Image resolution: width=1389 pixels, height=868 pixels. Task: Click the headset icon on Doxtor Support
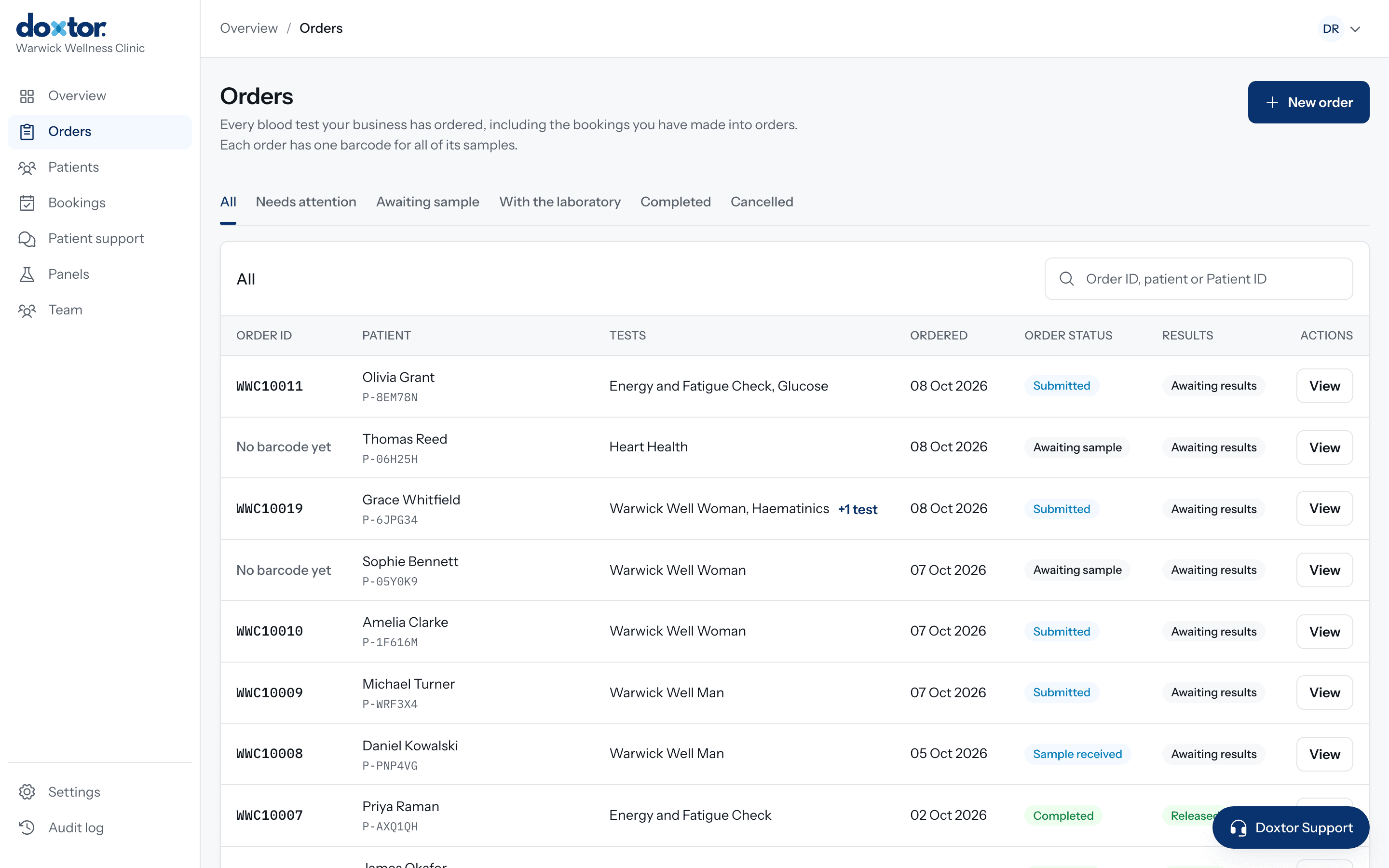point(1238,828)
